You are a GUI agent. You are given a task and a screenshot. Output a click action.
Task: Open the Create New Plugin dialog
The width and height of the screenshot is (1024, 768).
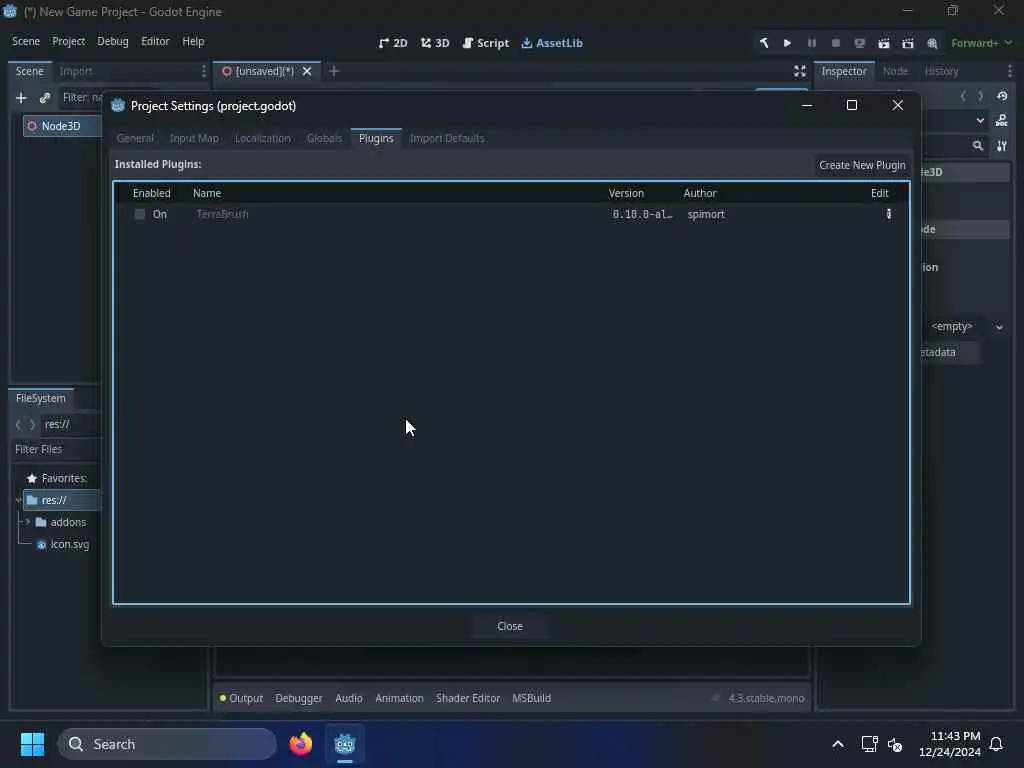[862, 165]
